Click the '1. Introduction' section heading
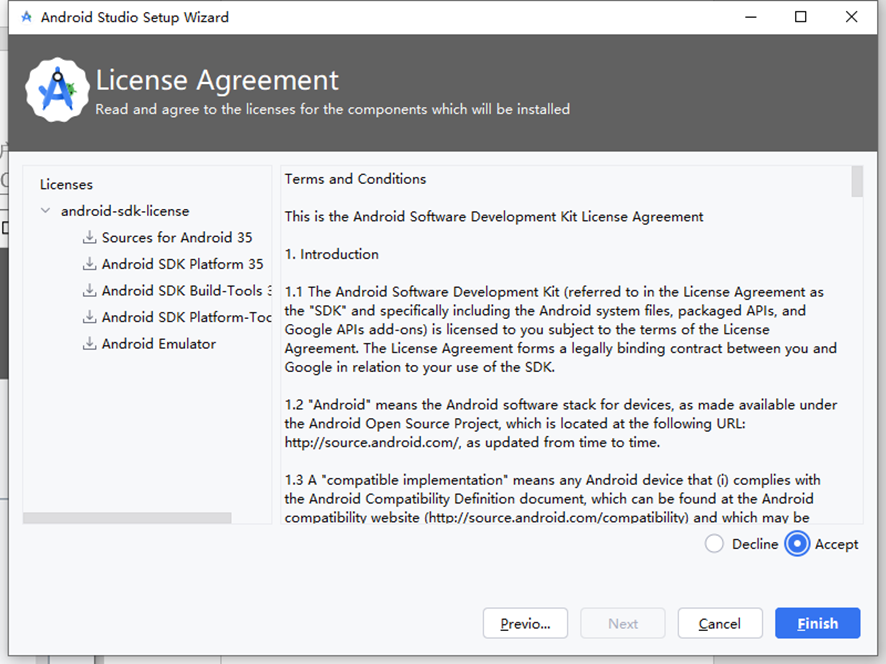 pos(332,254)
